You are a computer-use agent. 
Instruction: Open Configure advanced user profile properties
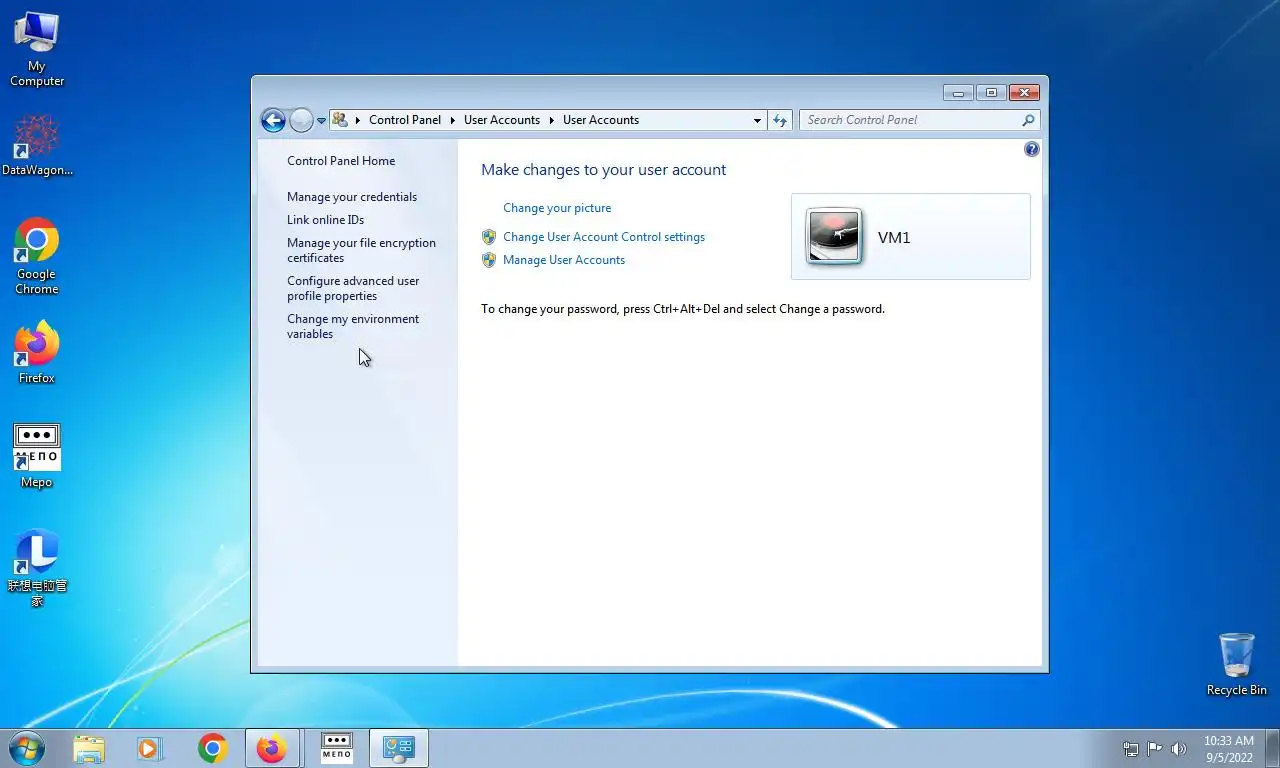click(x=353, y=288)
